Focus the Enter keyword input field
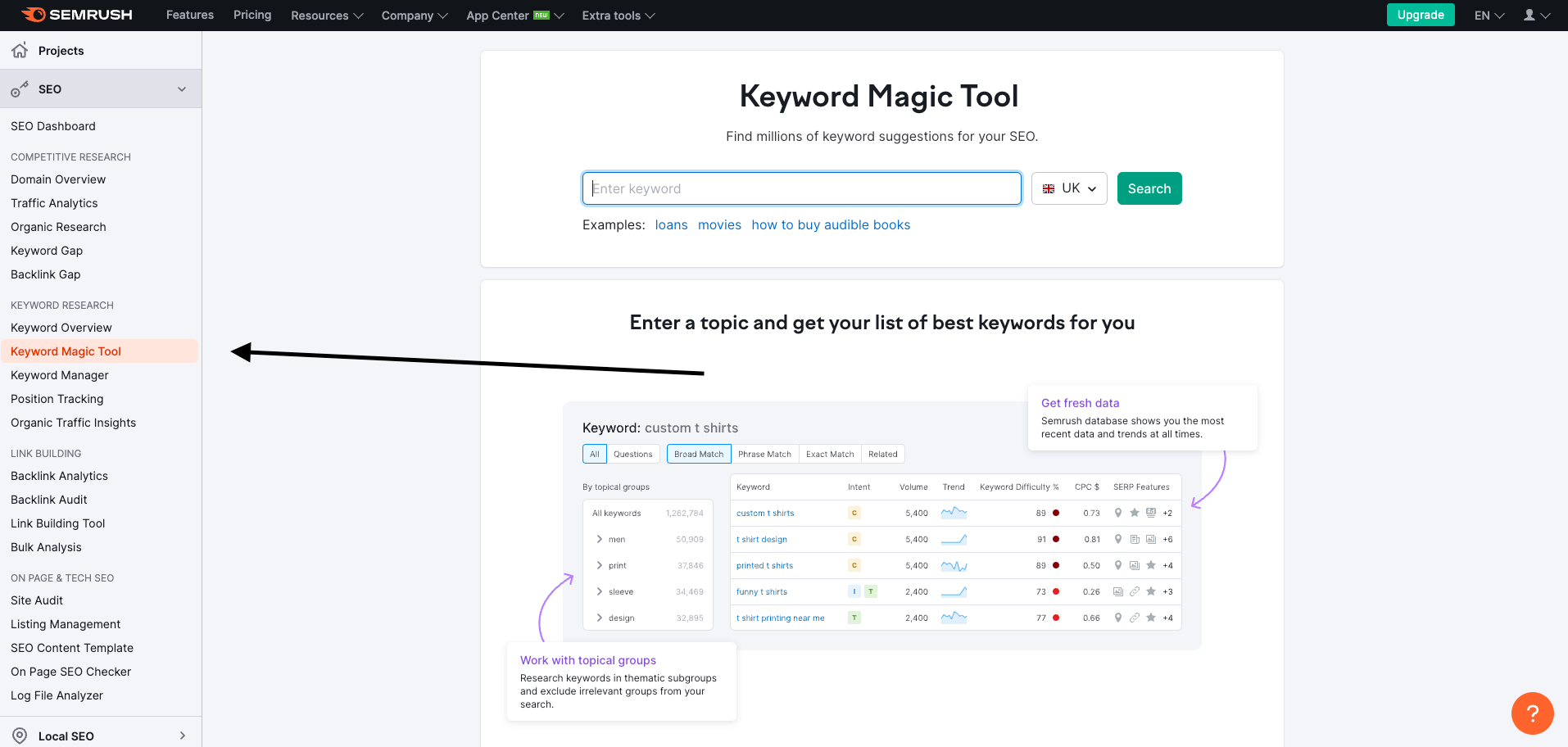 click(x=802, y=188)
